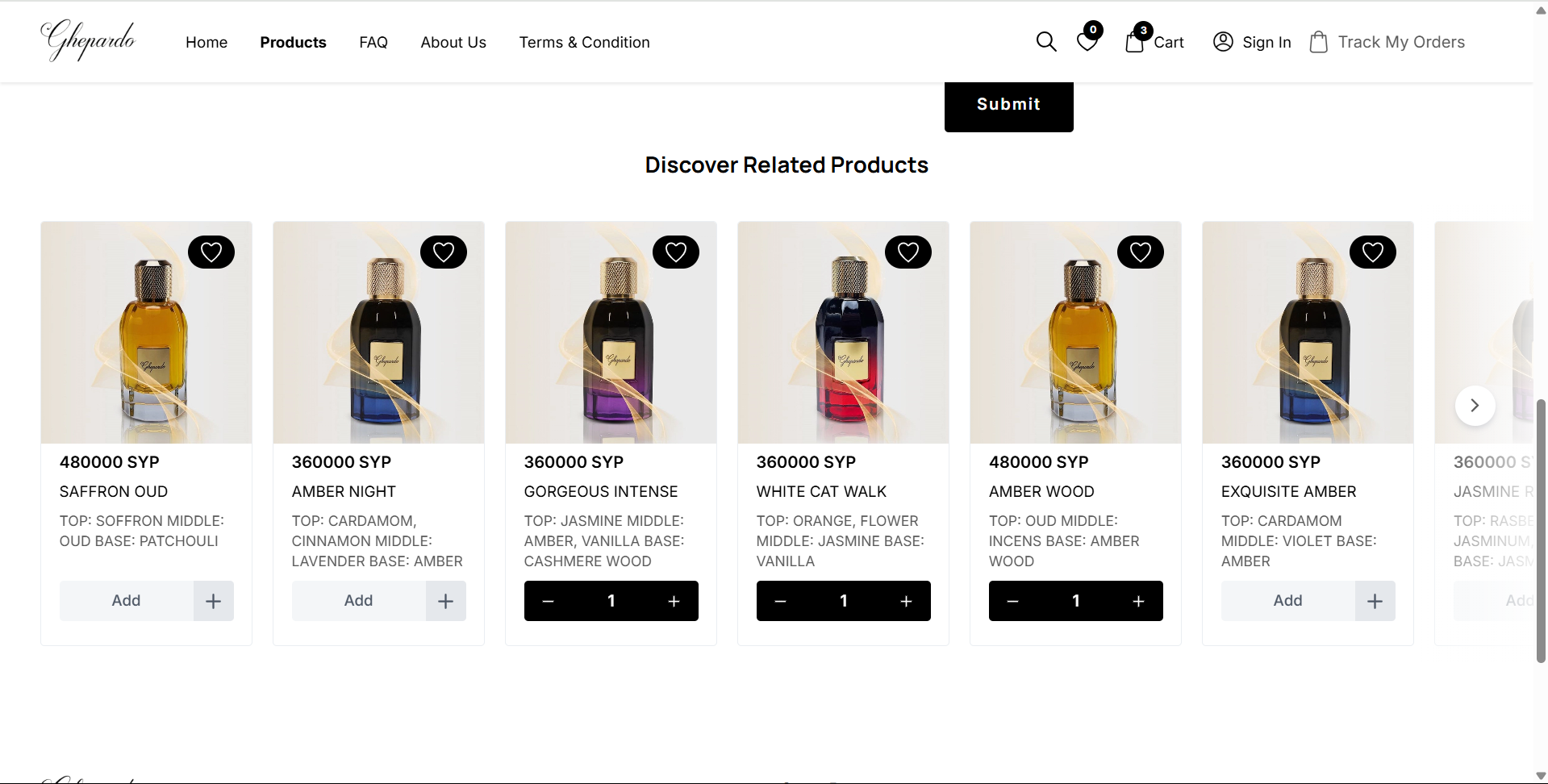
Task: Increase AMBER WOOD quantity with plus
Action: pos(1139,601)
